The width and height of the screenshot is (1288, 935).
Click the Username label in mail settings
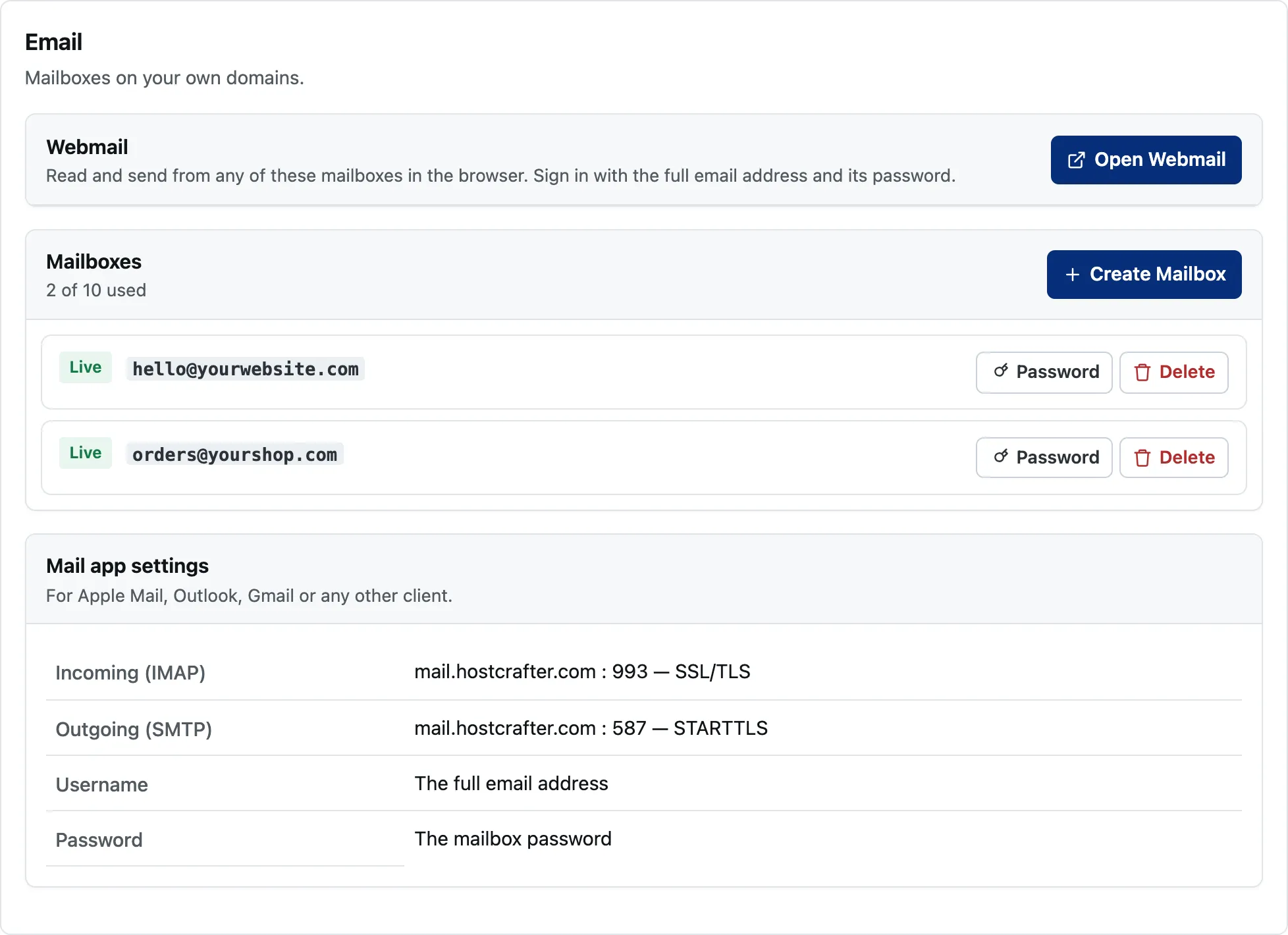click(101, 785)
